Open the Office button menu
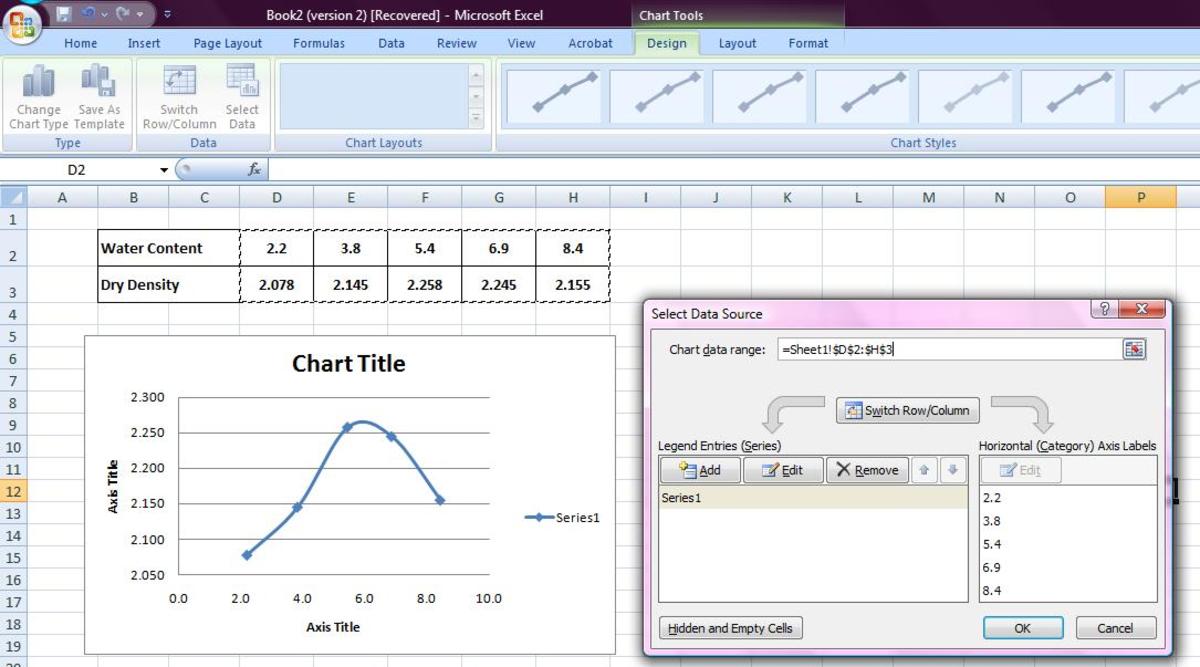Image resolution: width=1200 pixels, height=667 pixels. (x=23, y=23)
